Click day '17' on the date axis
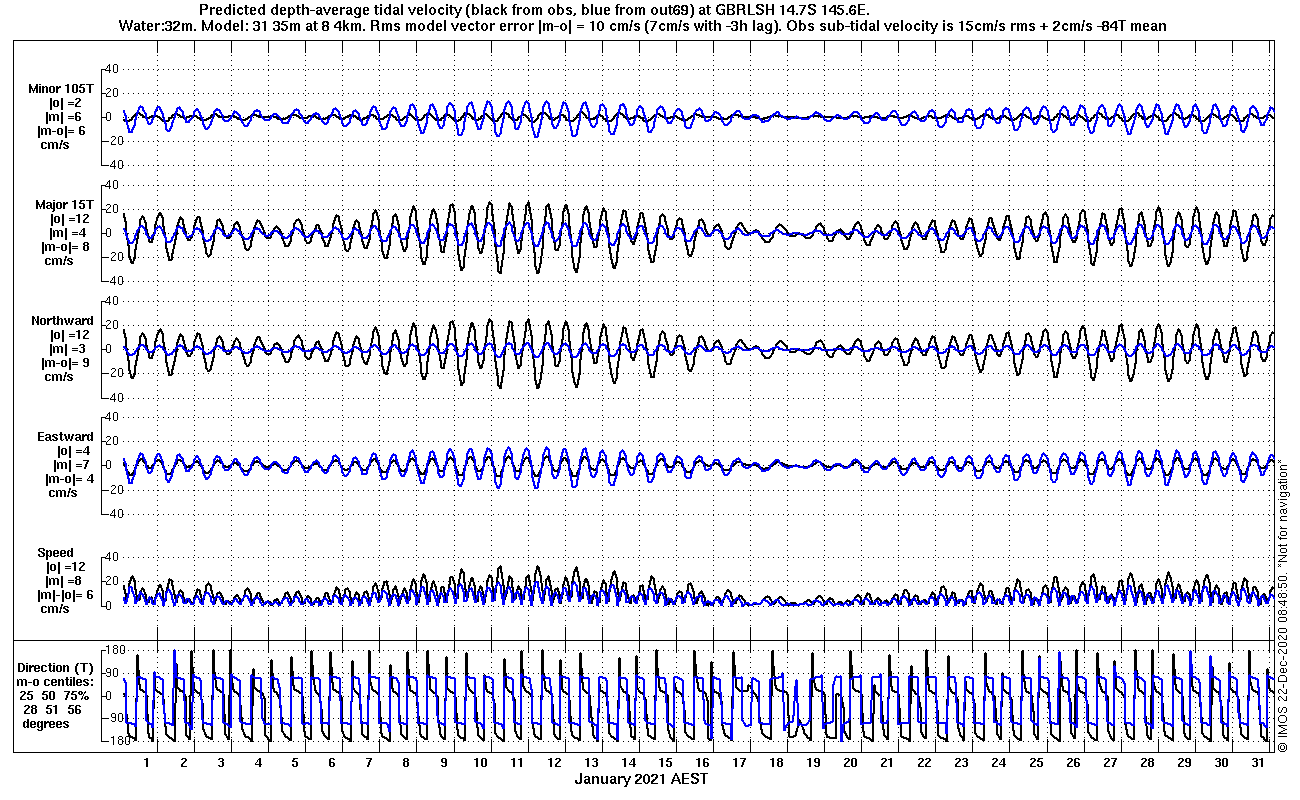Viewport: 1300px width, 800px height. 739,763
